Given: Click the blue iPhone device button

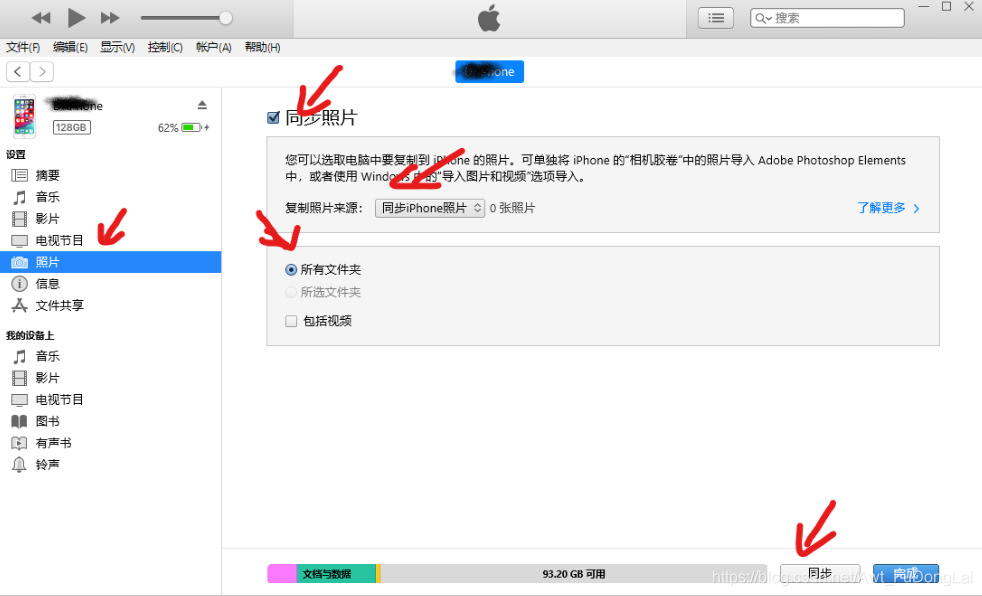Looking at the screenshot, I should point(490,71).
